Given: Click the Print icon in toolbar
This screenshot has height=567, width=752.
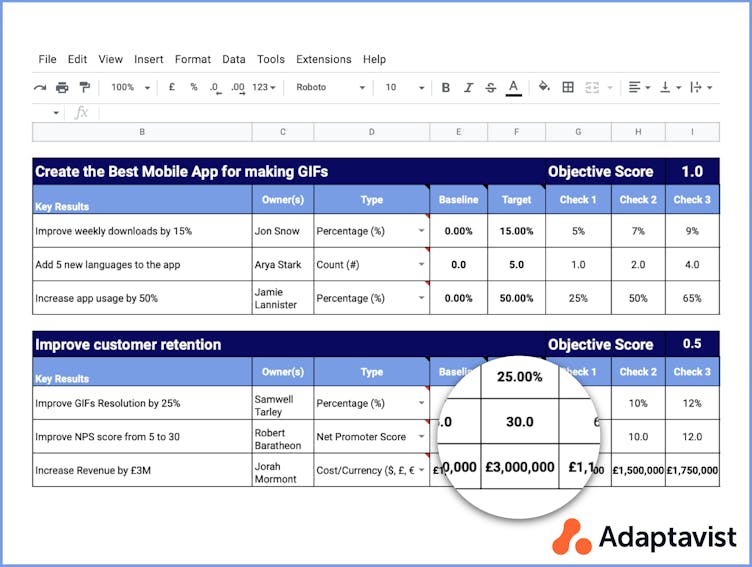Looking at the screenshot, I should (62, 88).
